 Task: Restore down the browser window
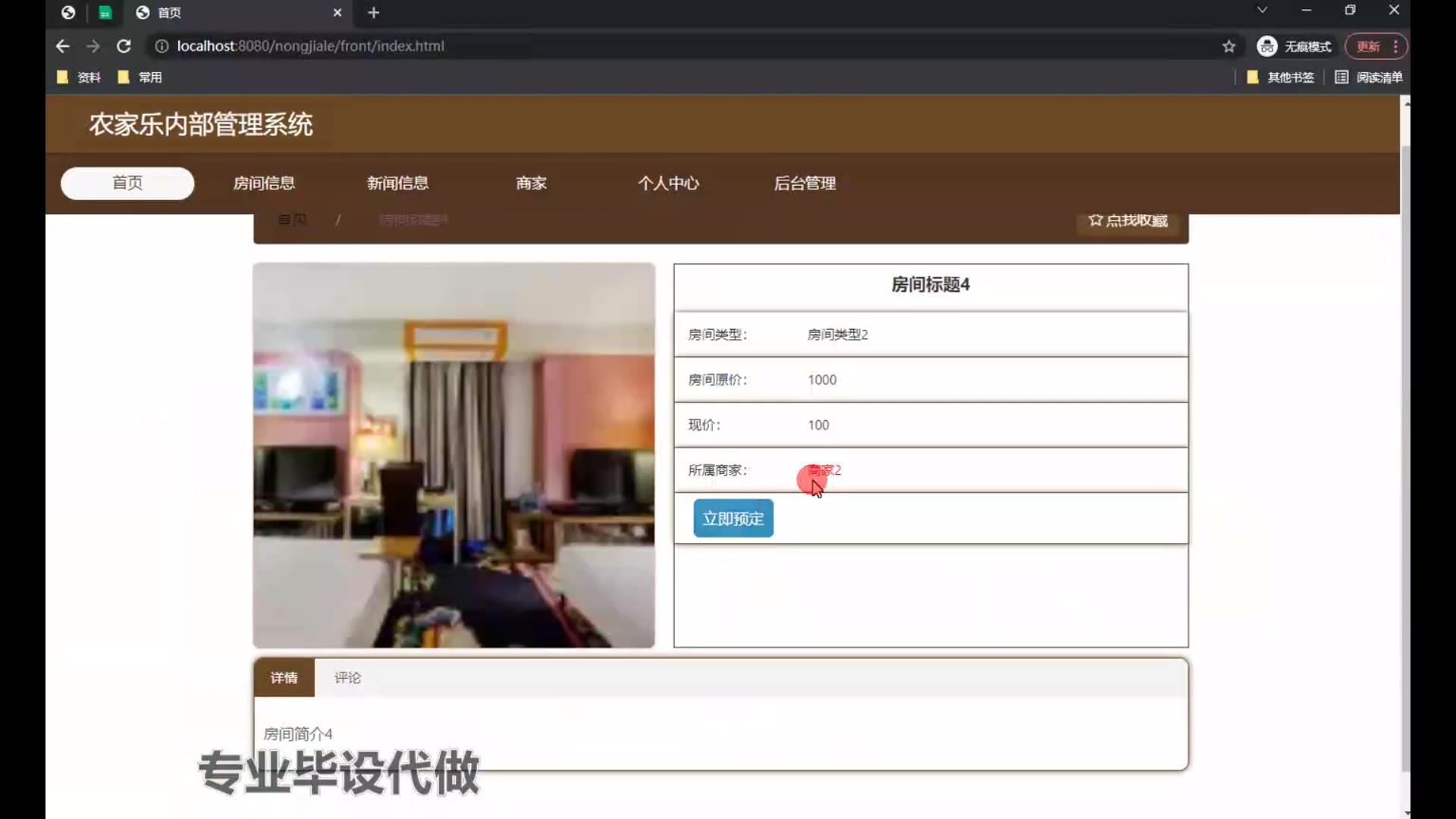[x=1350, y=10]
